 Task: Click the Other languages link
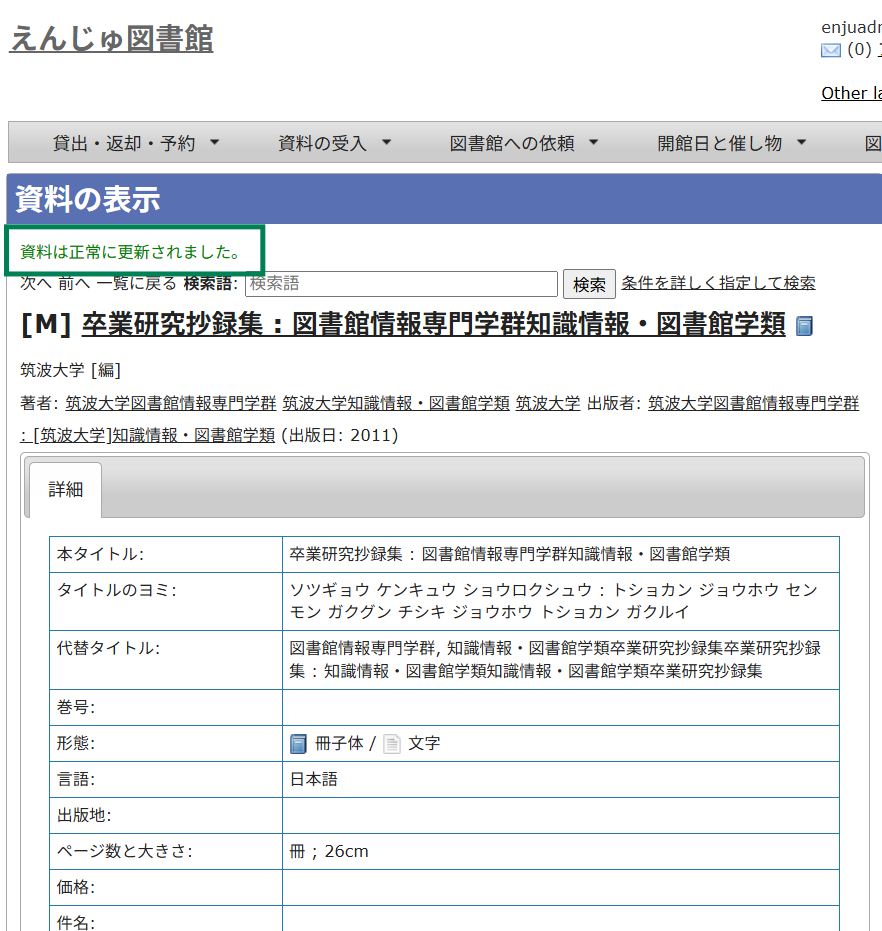[857, 93]
